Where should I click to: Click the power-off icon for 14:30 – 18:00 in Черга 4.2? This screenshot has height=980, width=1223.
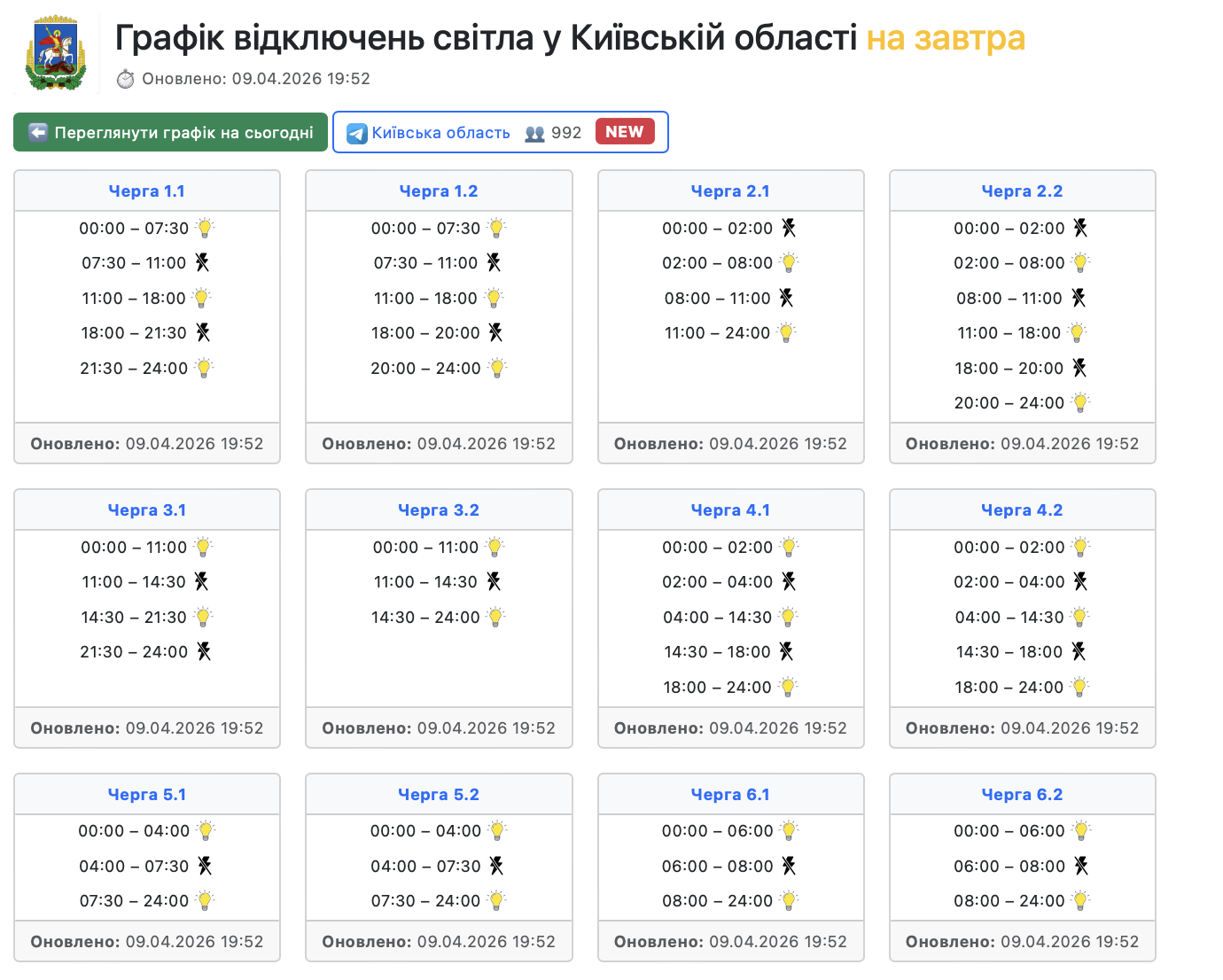click(x=1079, y=651)
